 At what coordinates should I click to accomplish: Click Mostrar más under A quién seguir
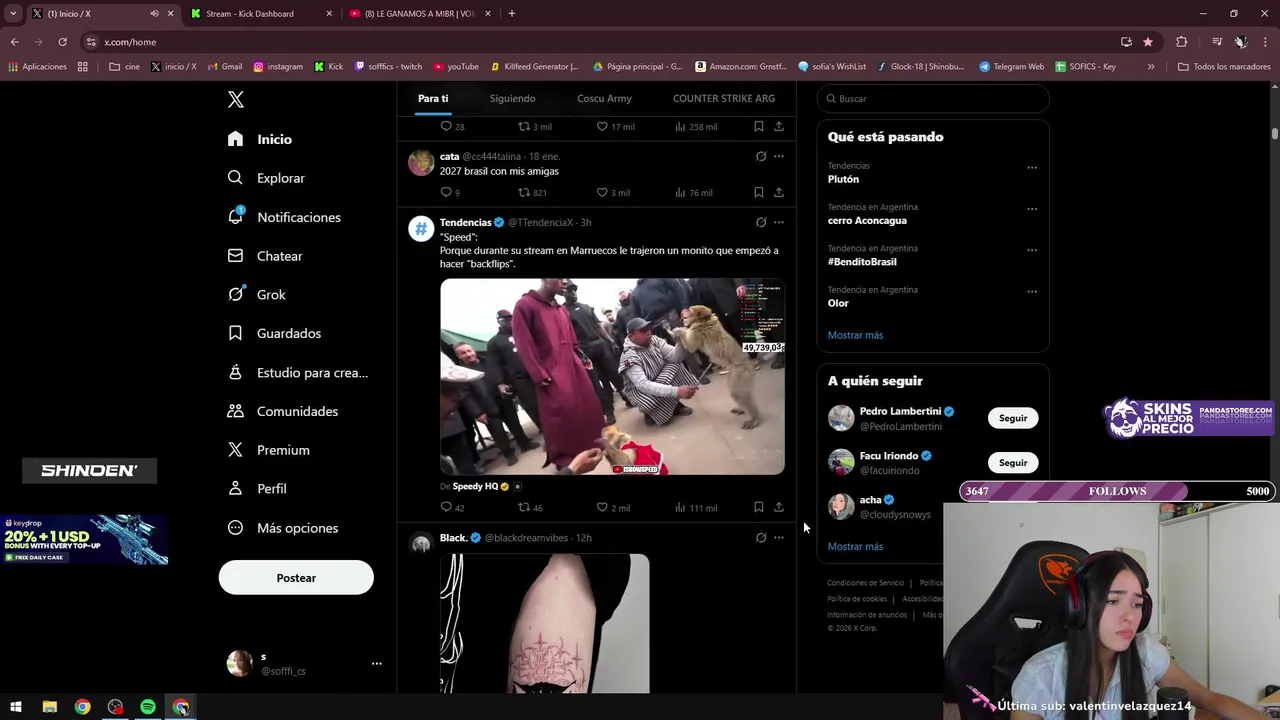click(855, 547)
